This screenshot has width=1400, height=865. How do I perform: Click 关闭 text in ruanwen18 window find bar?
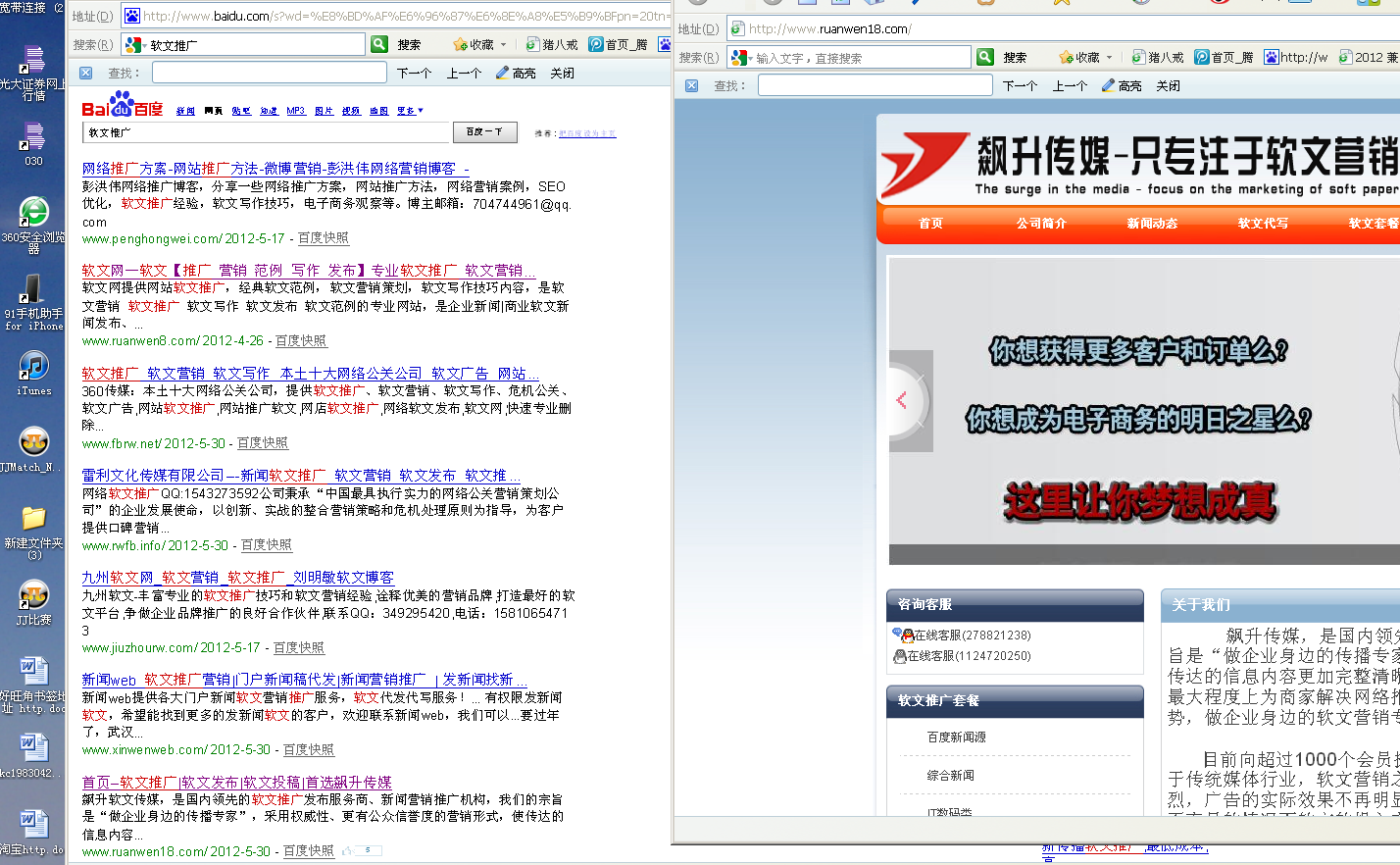(1168, 85)
